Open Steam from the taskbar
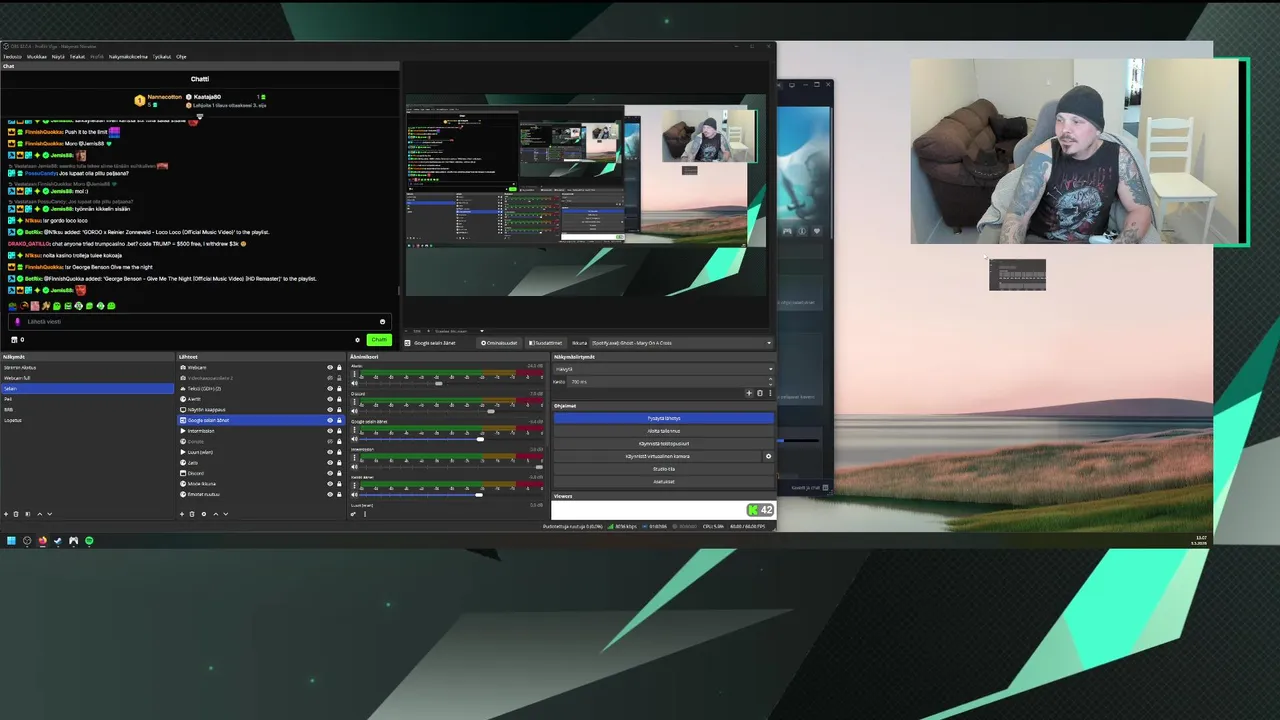Viewport: 1280px width, 720px height. point(57,540)
